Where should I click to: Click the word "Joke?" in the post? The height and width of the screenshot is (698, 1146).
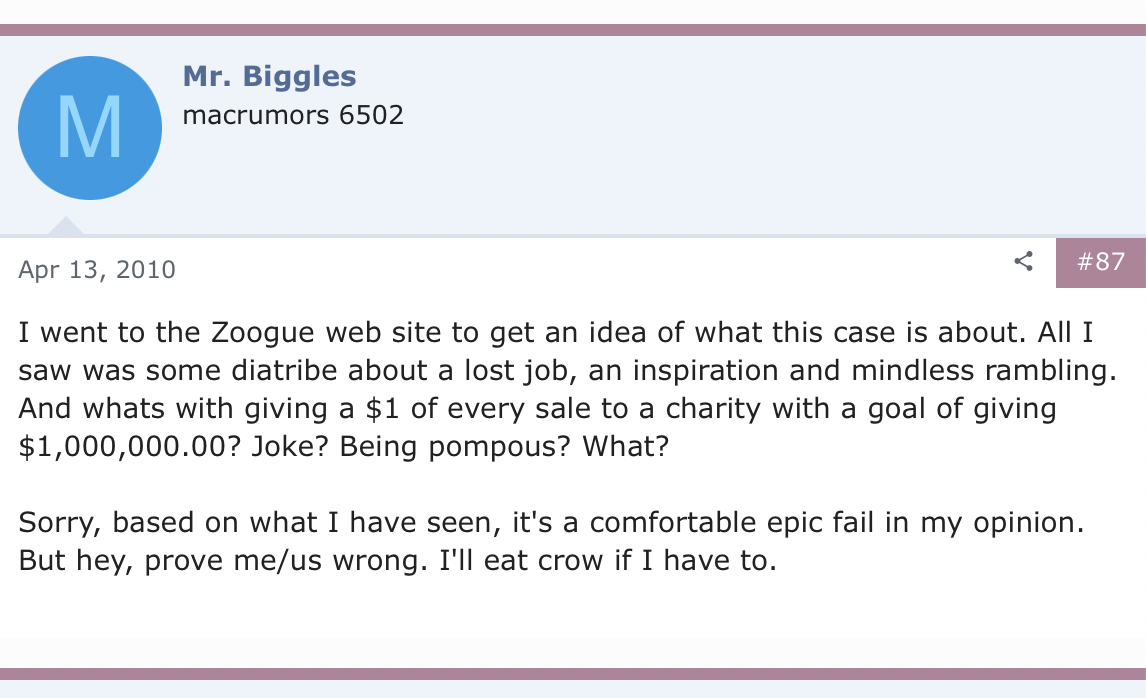point(283,445)
